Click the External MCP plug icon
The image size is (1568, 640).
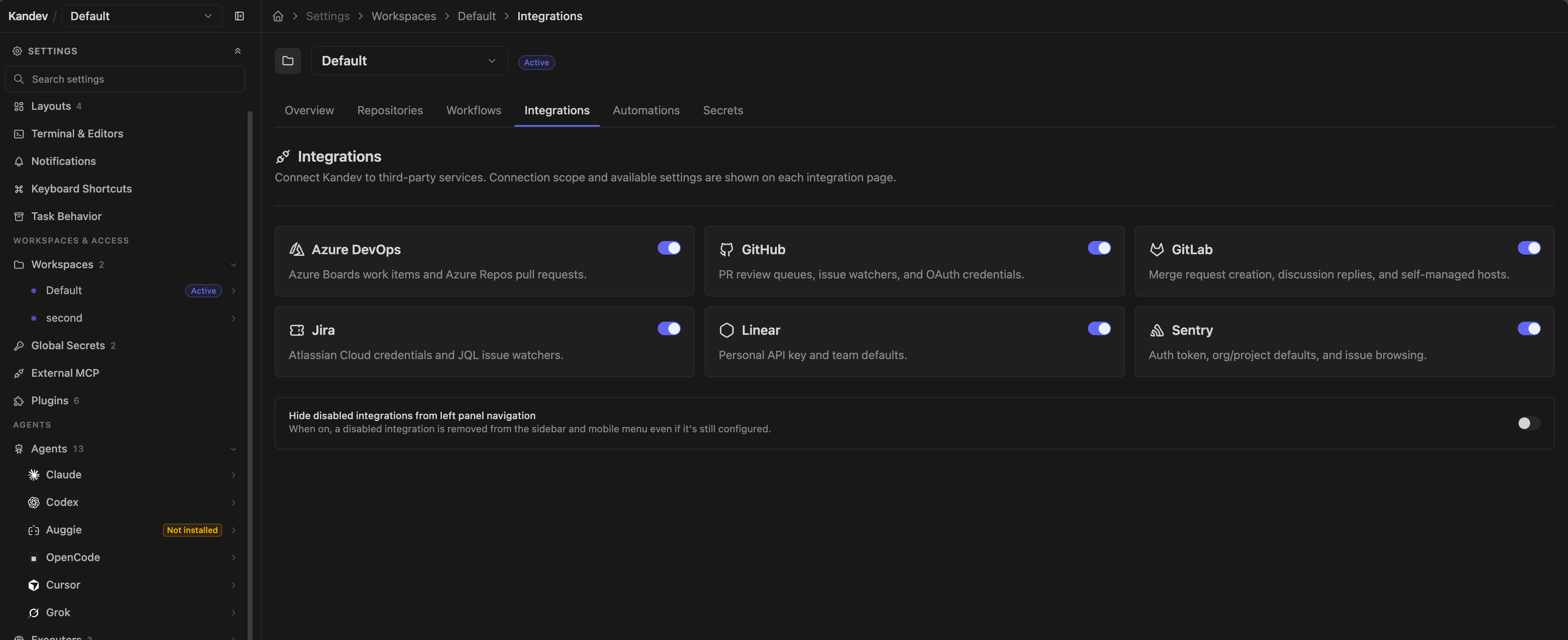(x=19, y=373)
